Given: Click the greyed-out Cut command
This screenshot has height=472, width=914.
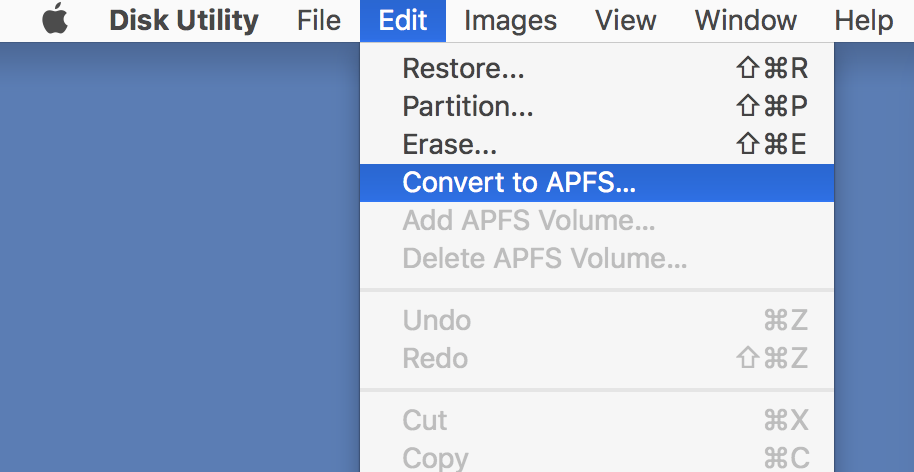Looking at the screenshot, I should pos(597,420).
